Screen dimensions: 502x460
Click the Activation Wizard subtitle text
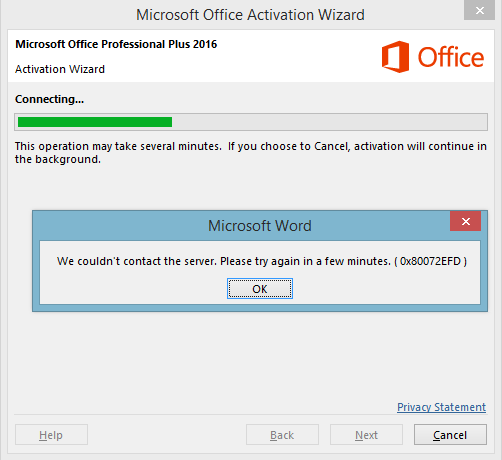point(60,69)
